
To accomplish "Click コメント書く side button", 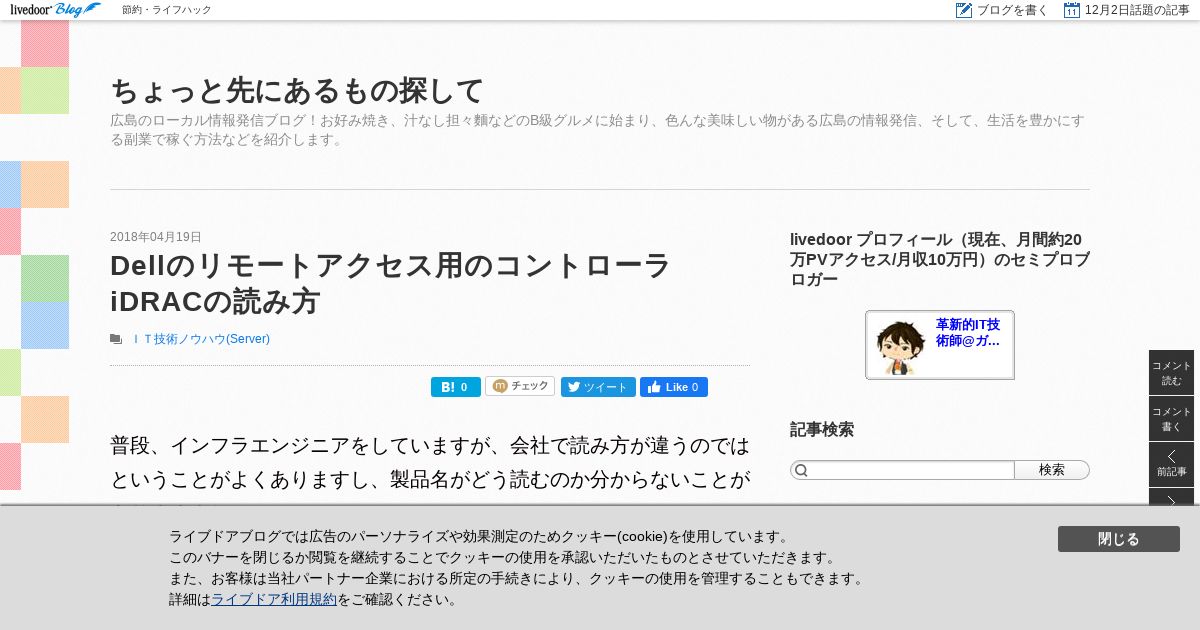I will coord(1171,419).
